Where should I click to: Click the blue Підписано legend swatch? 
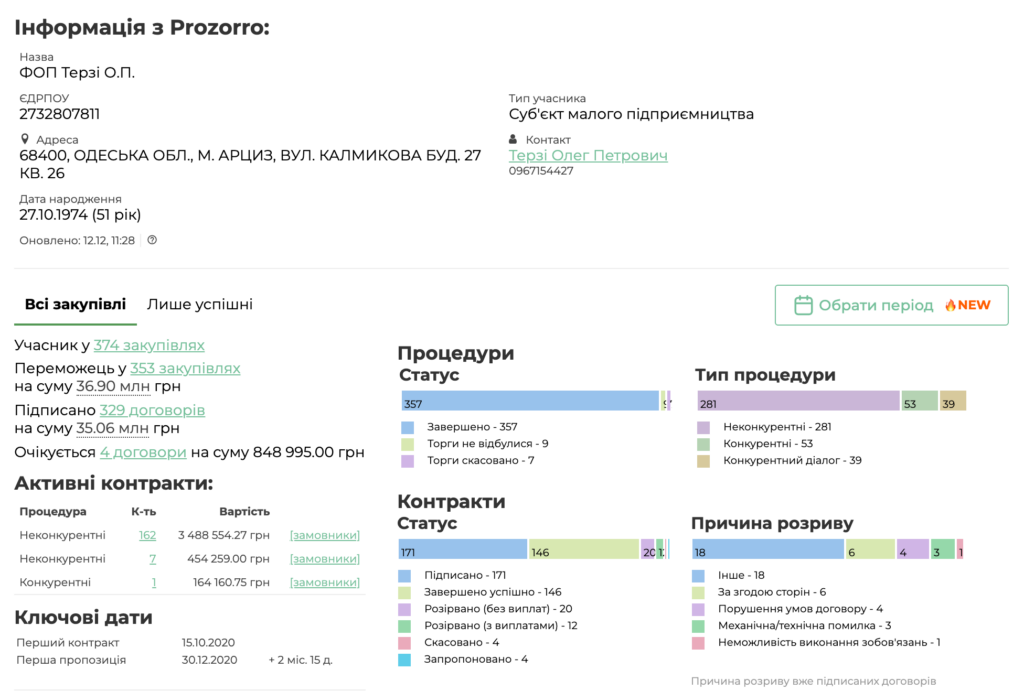(405, 576)
